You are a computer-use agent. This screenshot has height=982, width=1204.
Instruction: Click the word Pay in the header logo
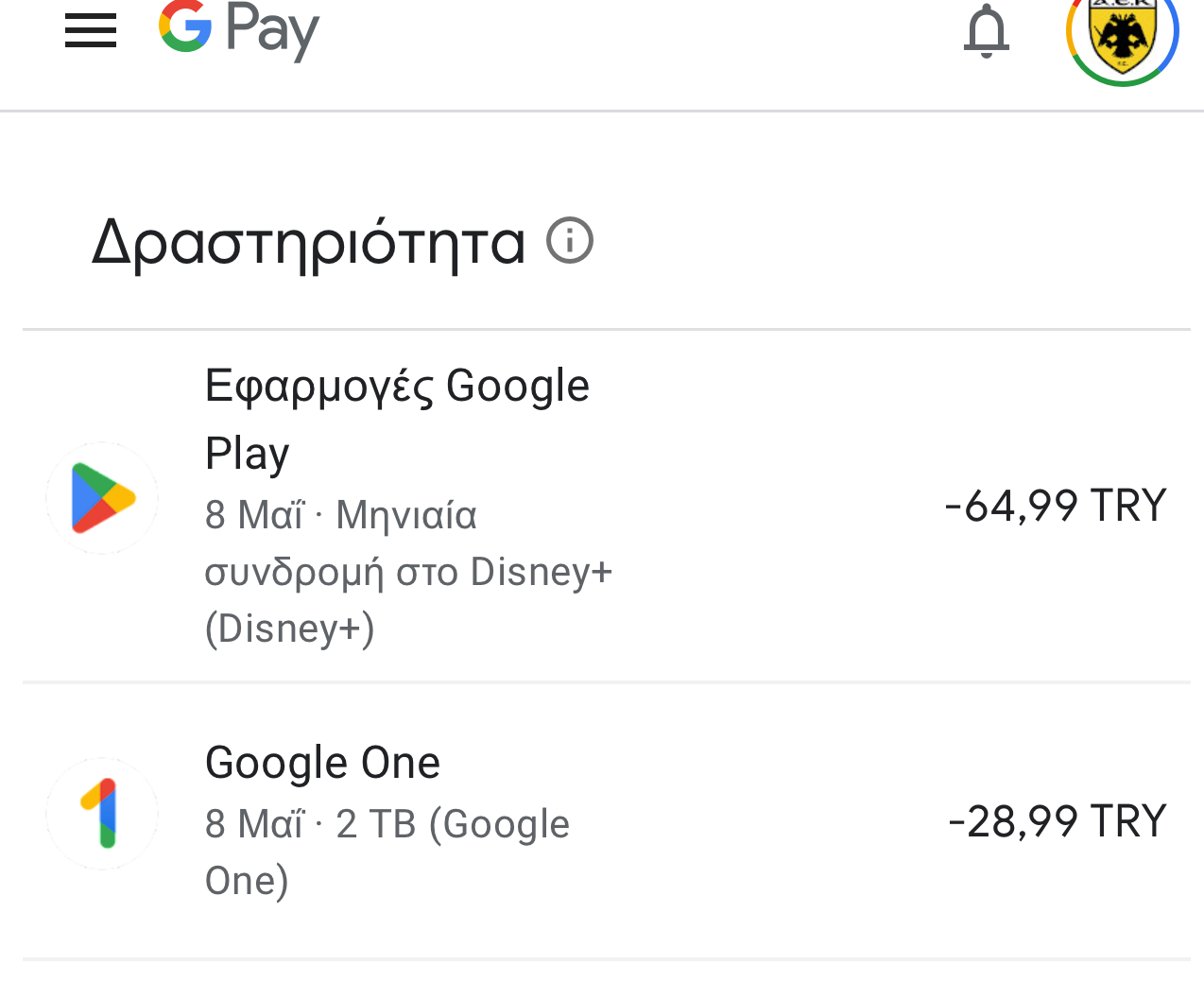[272, 30]
